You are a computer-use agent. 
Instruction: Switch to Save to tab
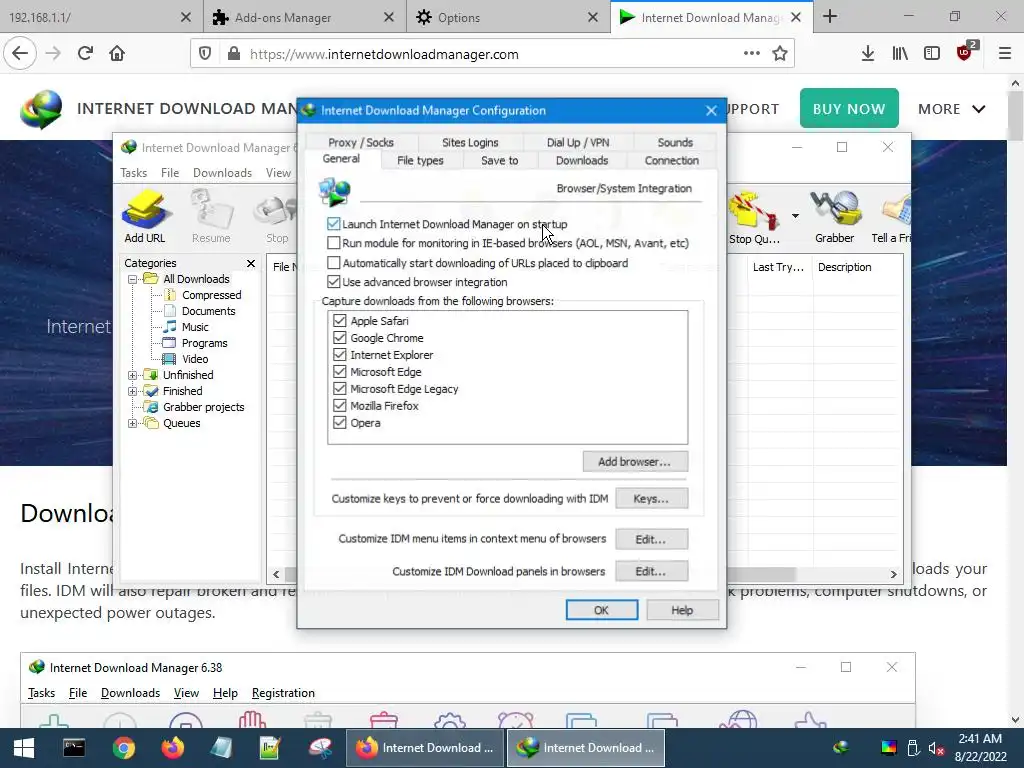click(x=500, y=161)
